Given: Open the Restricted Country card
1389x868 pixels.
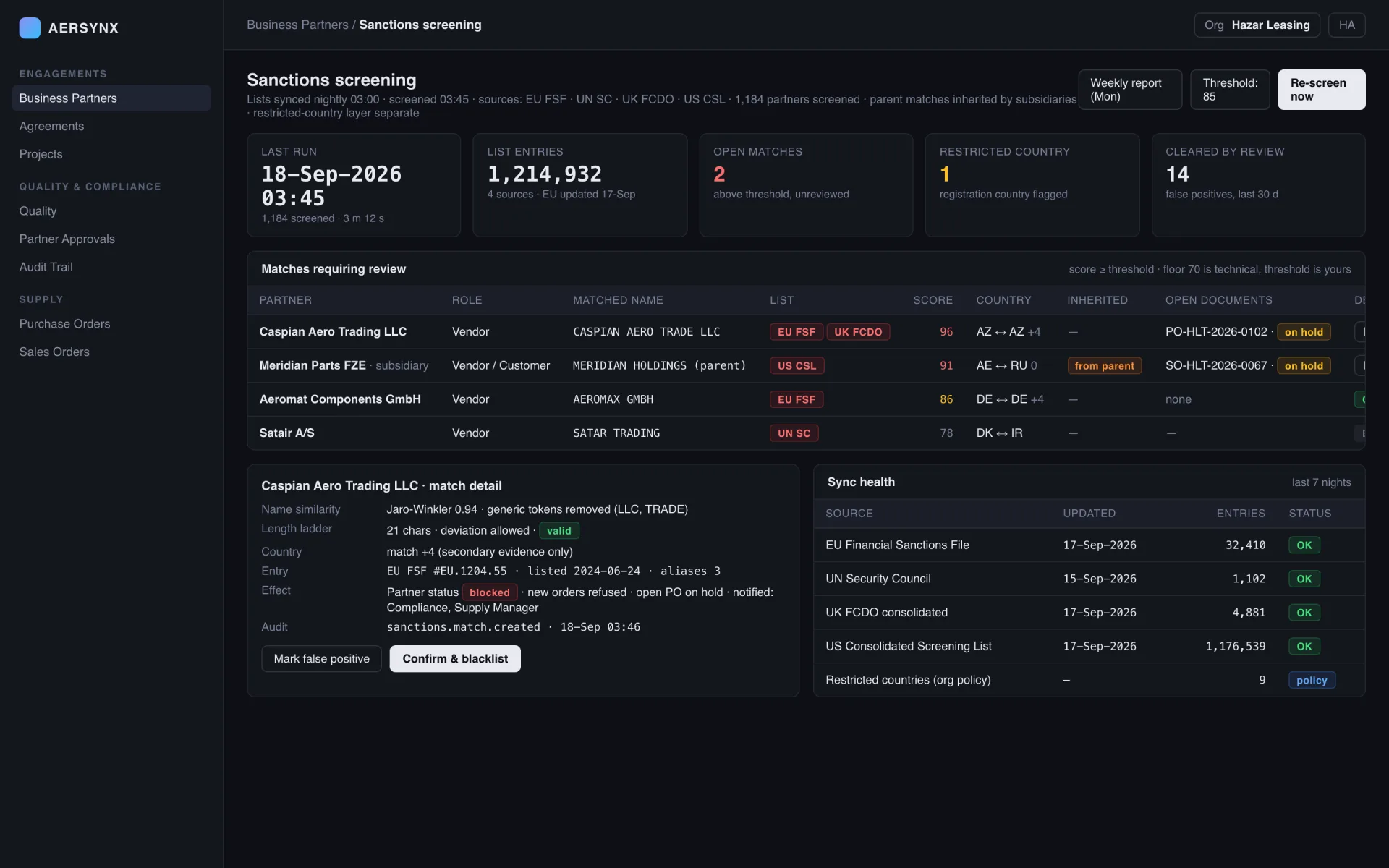Looking at the screenshot, I should pos(1032,185).
